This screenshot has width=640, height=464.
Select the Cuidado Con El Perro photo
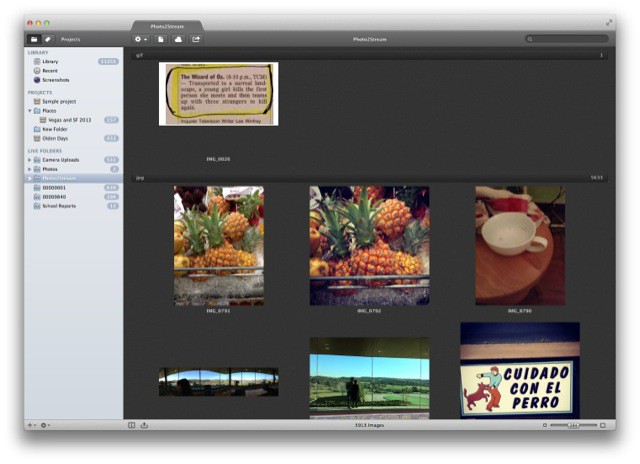point(519,370)
